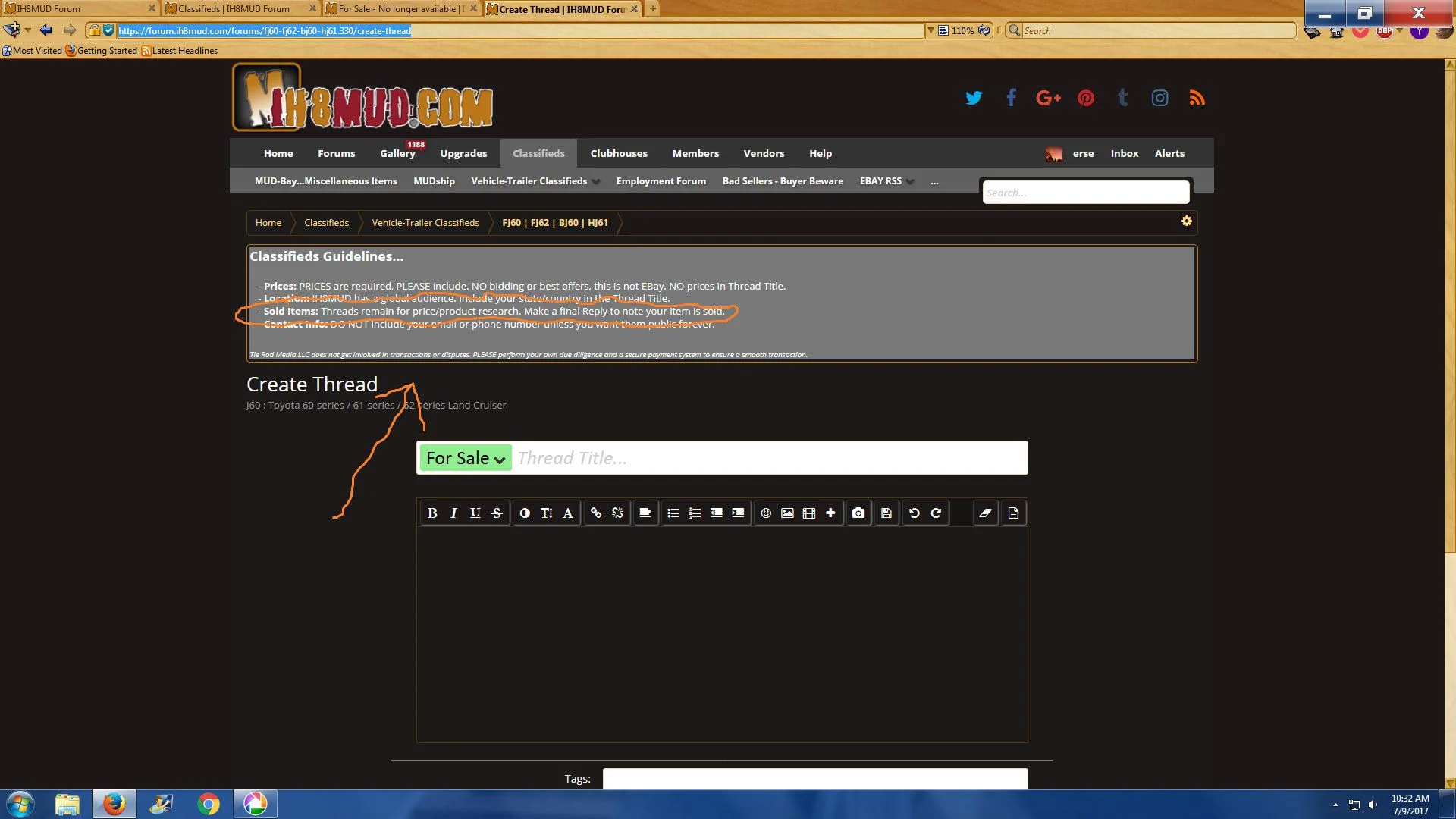1456x819 pixels.
Task: Toggle underline formatting
Action: pyautogui.click(x=475, y=513)
